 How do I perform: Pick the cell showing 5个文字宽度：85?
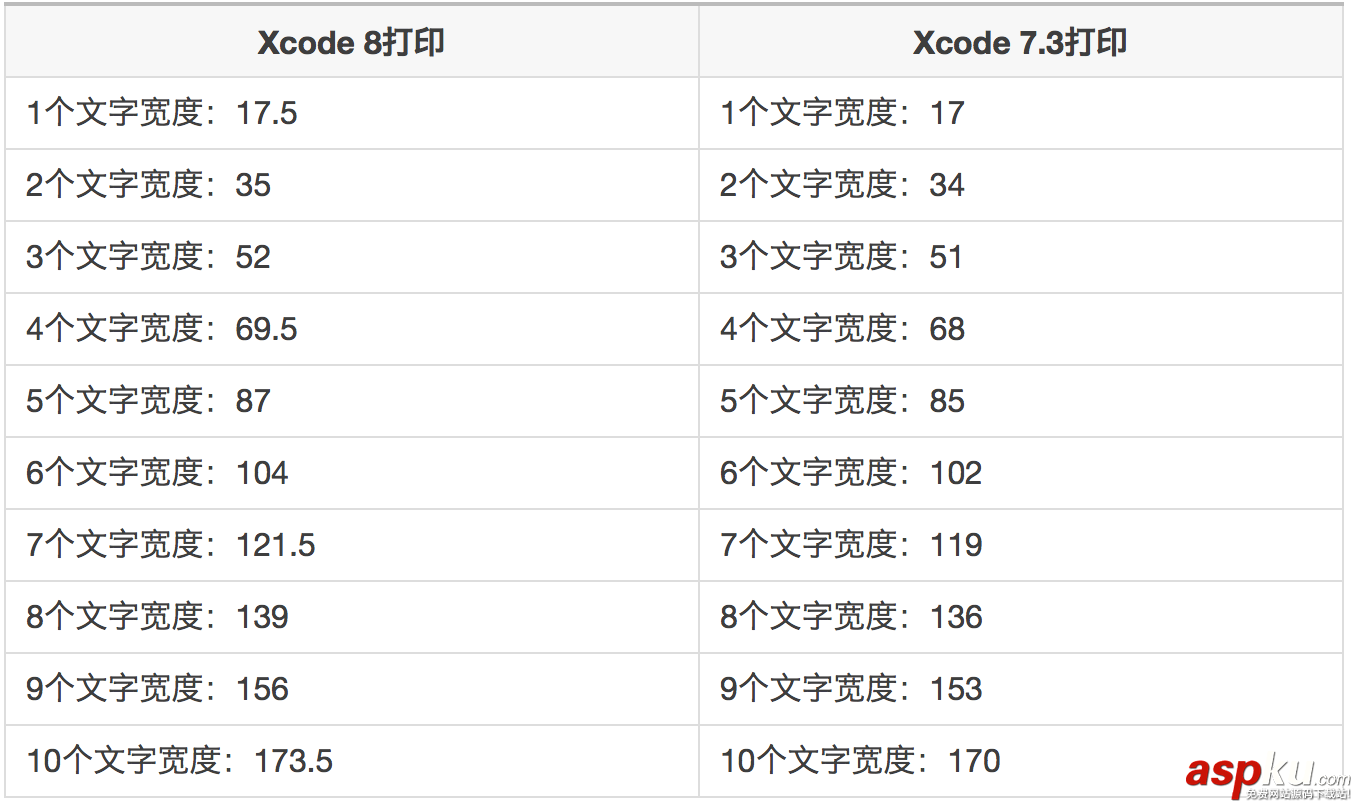click(x=842, y=401)
